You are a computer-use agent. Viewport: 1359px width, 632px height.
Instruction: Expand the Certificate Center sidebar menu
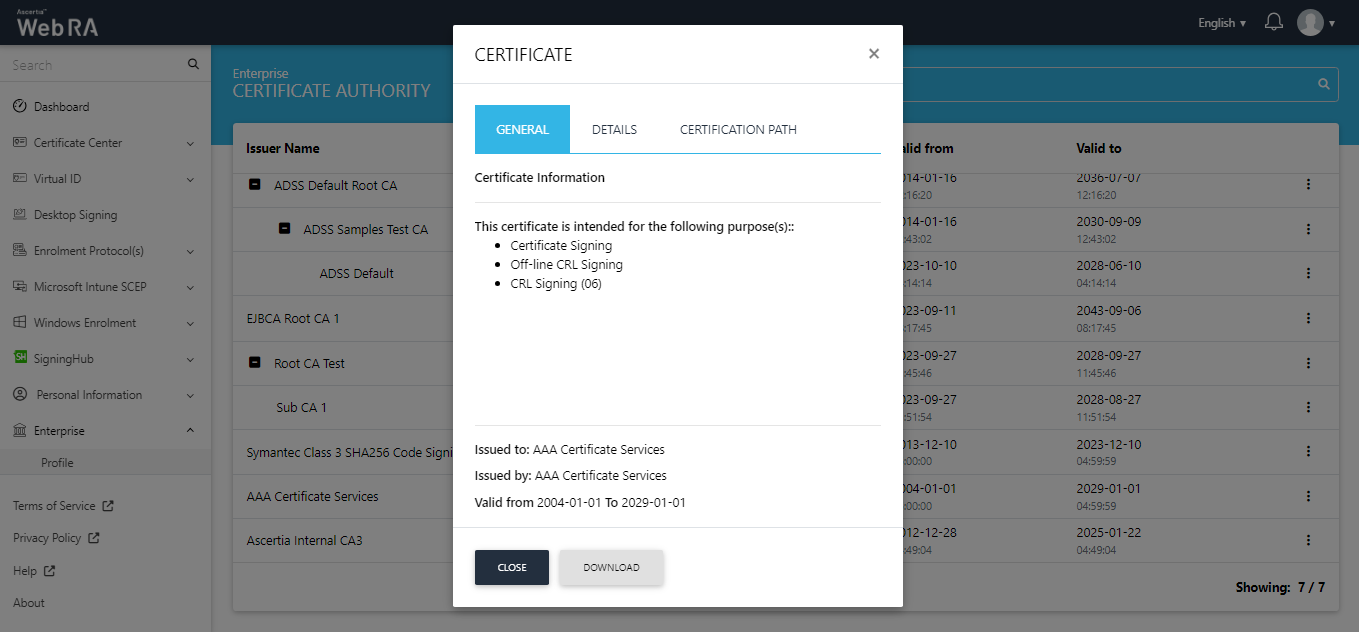[x=190, y=143]
